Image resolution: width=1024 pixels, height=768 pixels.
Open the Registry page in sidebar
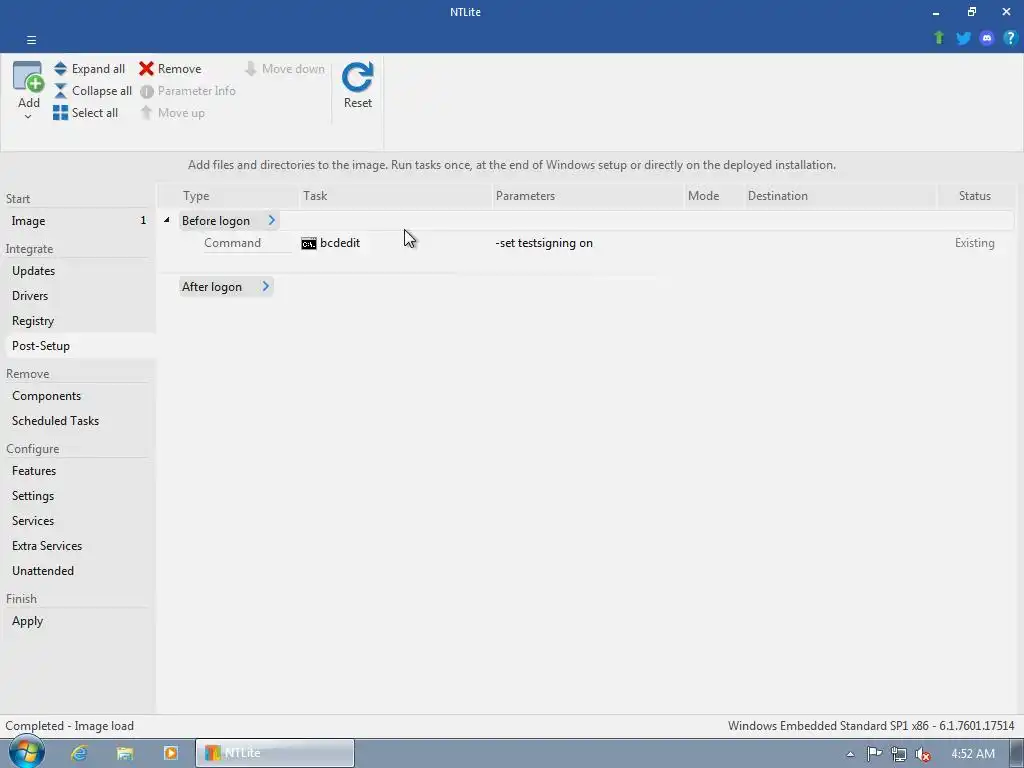click(78, 321)
